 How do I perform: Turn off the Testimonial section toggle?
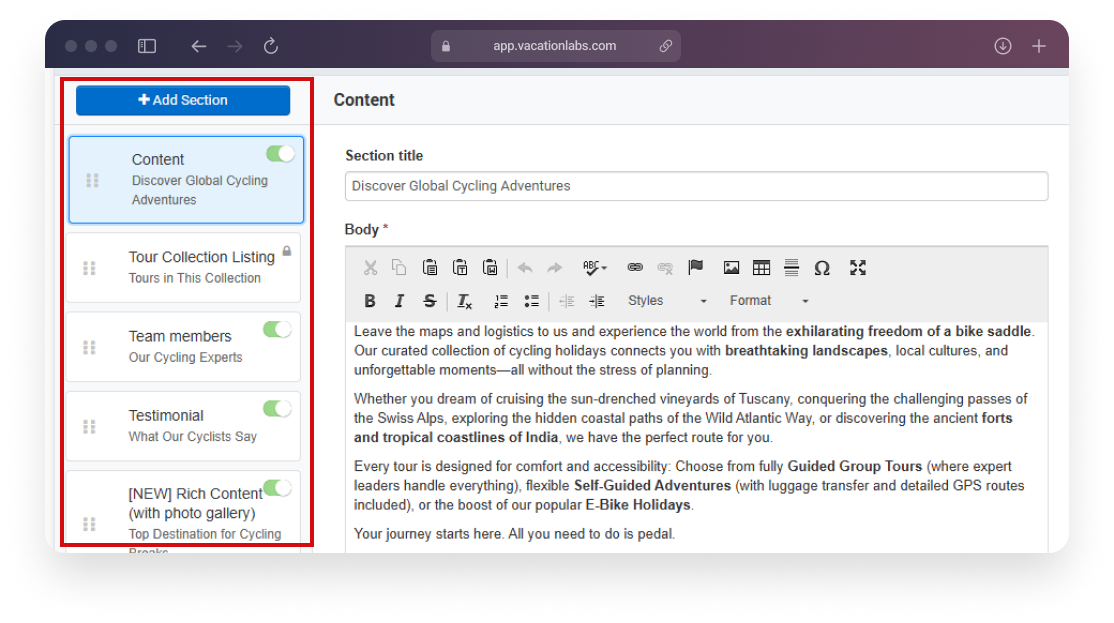point(277,409)
